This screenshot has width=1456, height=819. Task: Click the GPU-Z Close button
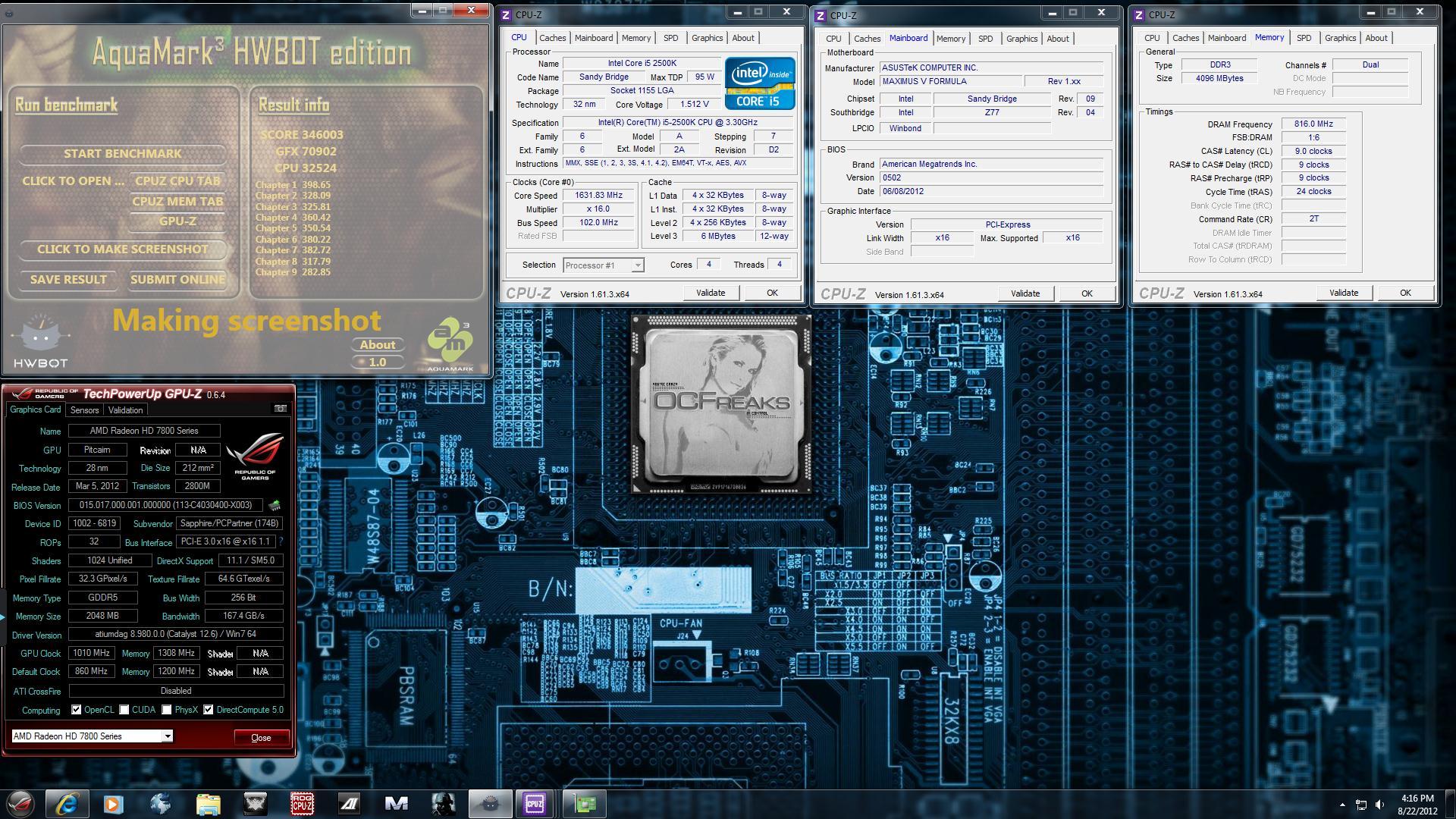[x=261, y=738]
